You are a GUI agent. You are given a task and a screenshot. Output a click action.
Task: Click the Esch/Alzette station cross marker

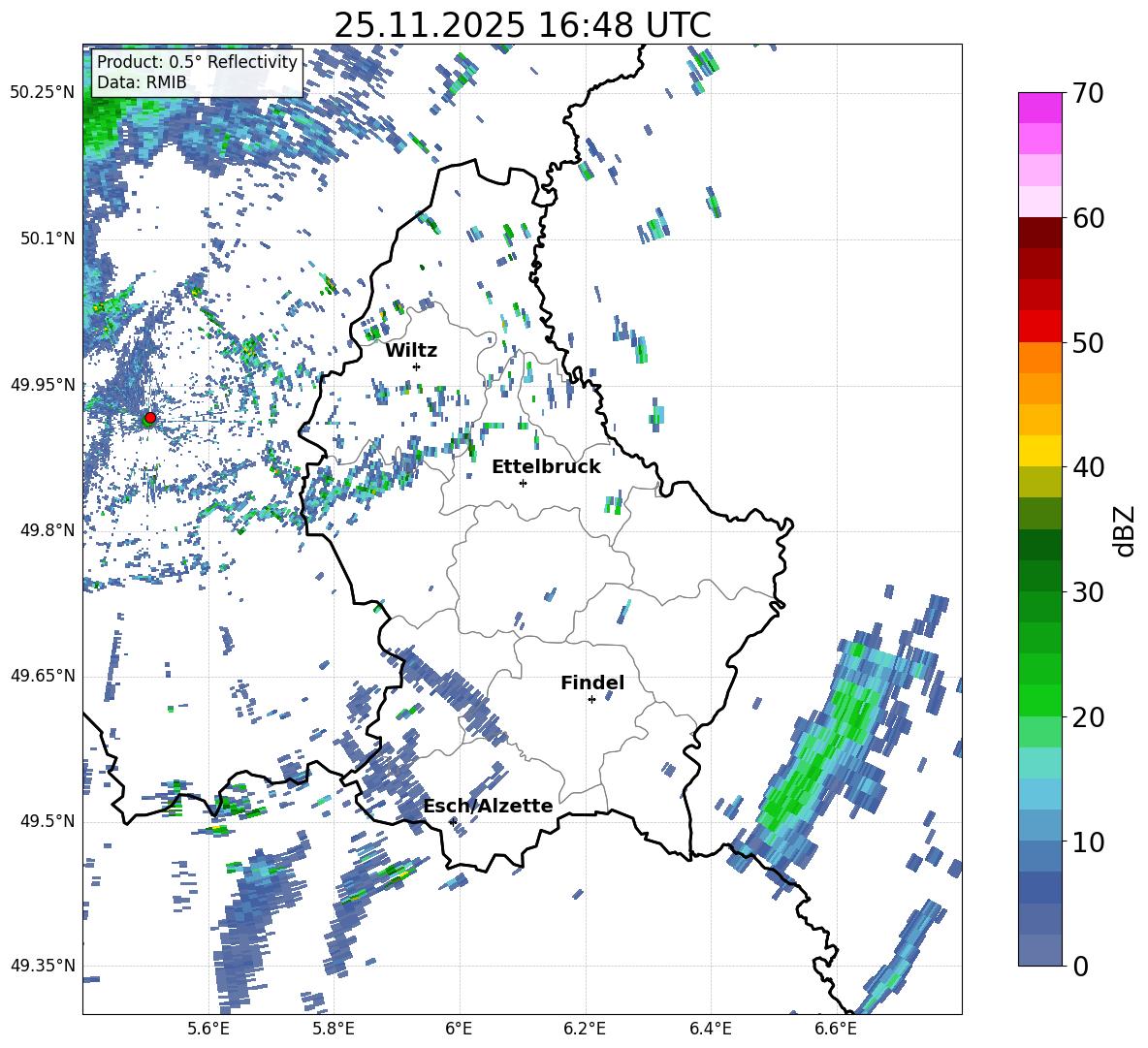(453, 822)
